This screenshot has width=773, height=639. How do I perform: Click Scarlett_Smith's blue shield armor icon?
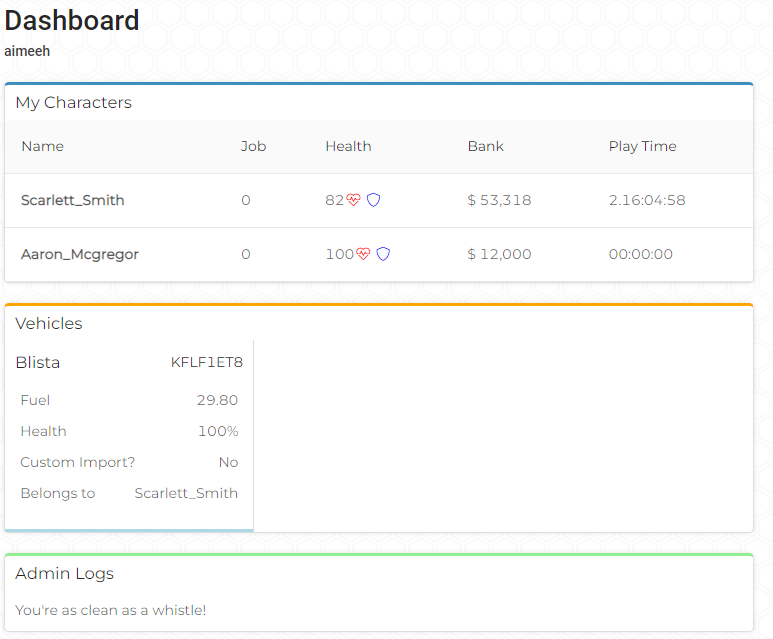click(373, 200)
